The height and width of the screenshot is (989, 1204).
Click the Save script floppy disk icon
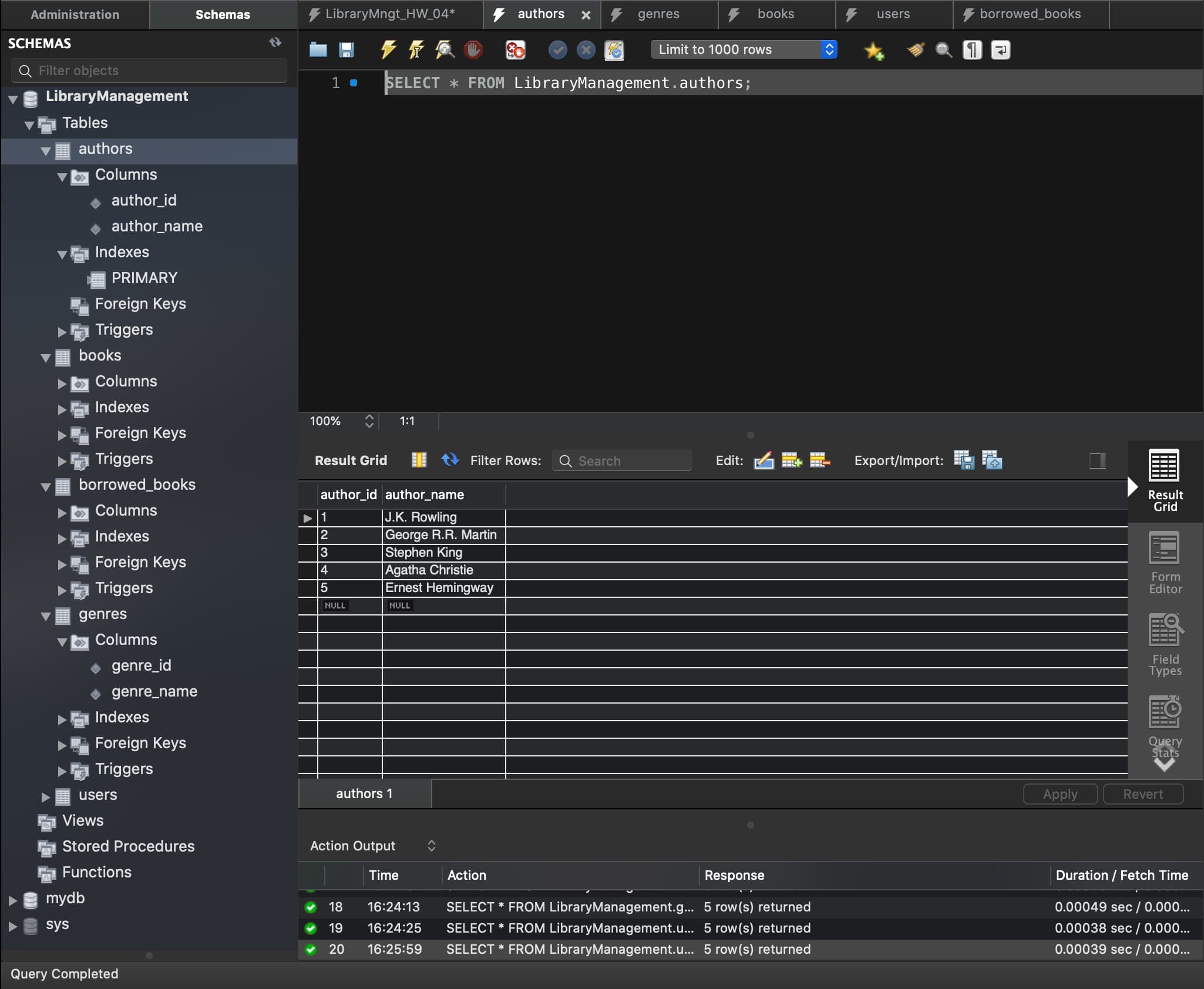pos(347,50)
